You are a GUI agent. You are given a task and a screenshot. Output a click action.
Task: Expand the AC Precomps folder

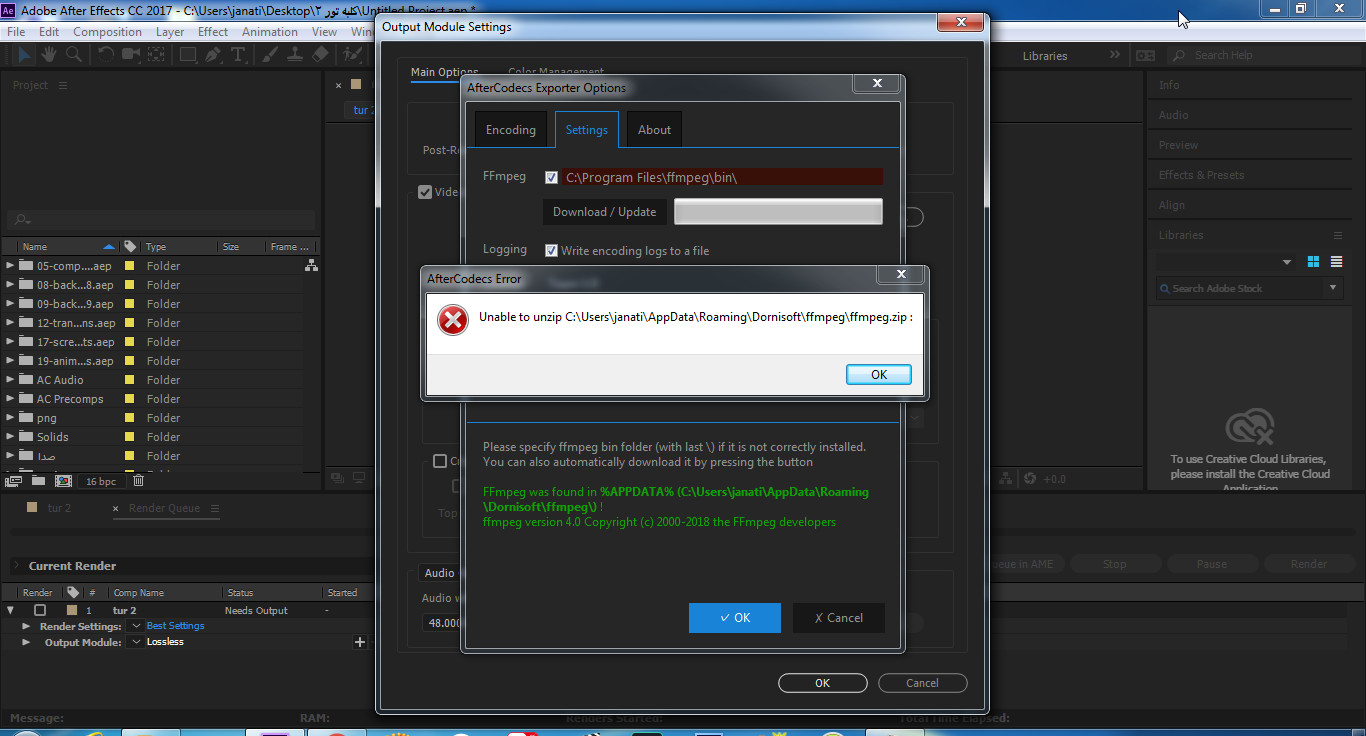tap(10, 399)
